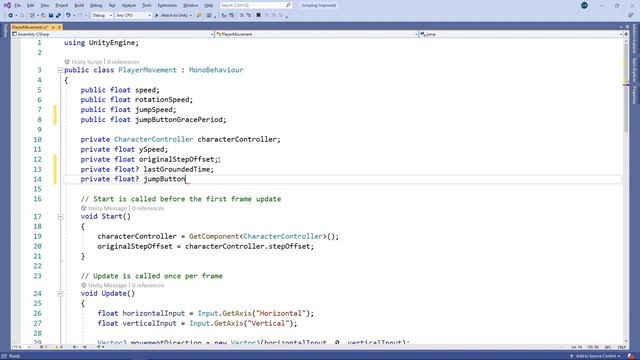Click the 'GetComponent' call on line 19
Image resolution: width=640 pixels, height=360 pixels.
(213, 236)
